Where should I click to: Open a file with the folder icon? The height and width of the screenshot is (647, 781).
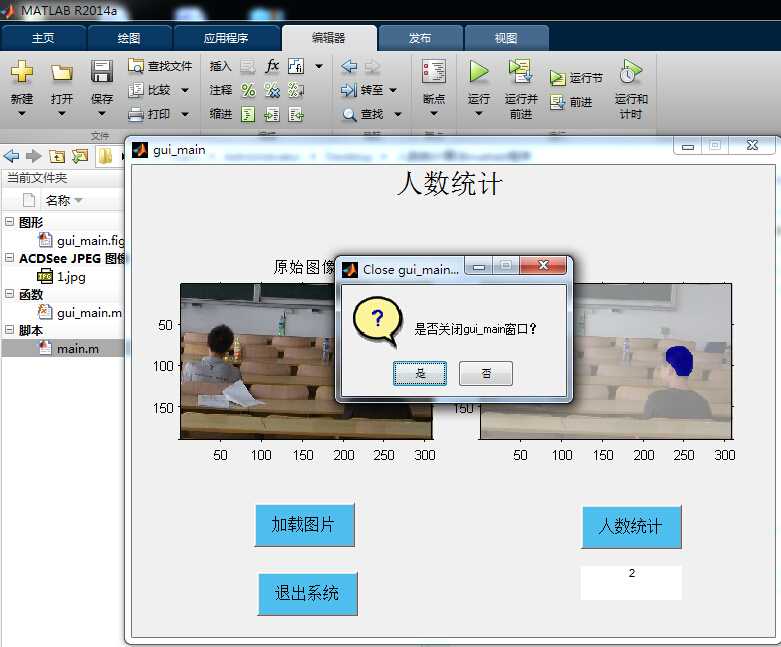[x=62, y=72]
